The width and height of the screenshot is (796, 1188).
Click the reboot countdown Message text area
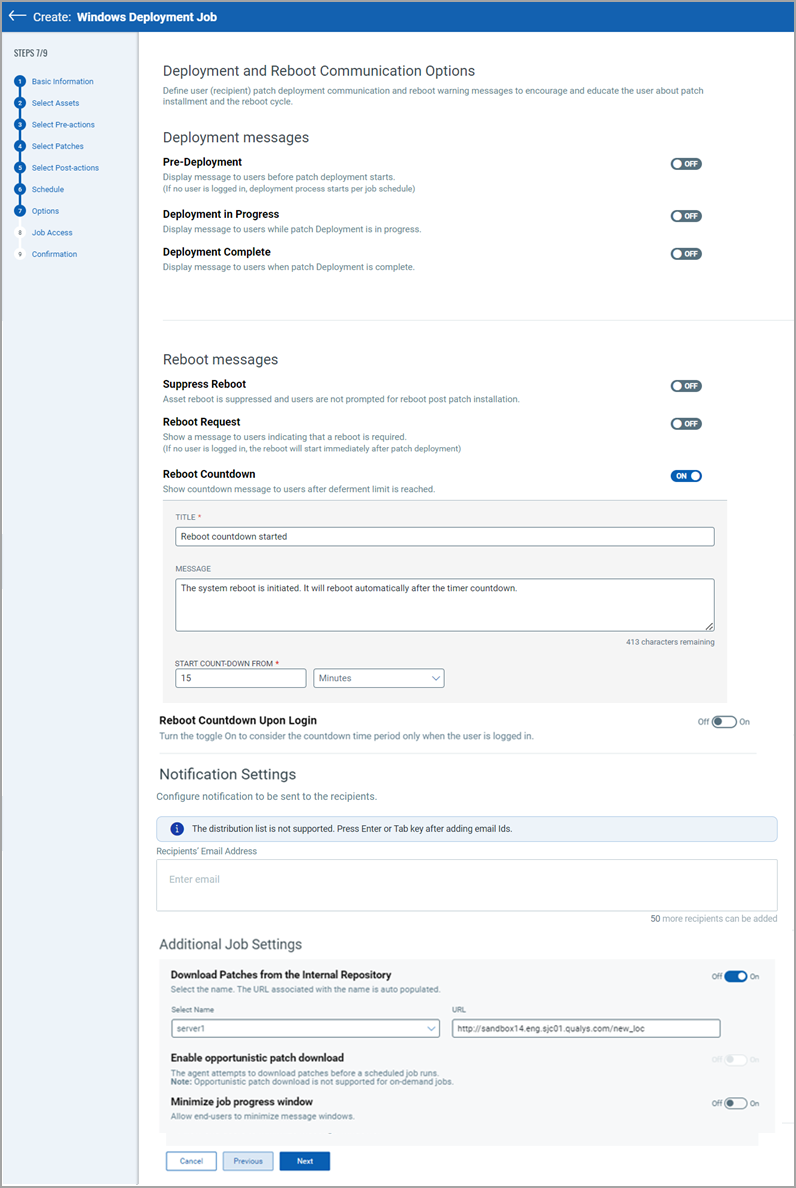445,605
